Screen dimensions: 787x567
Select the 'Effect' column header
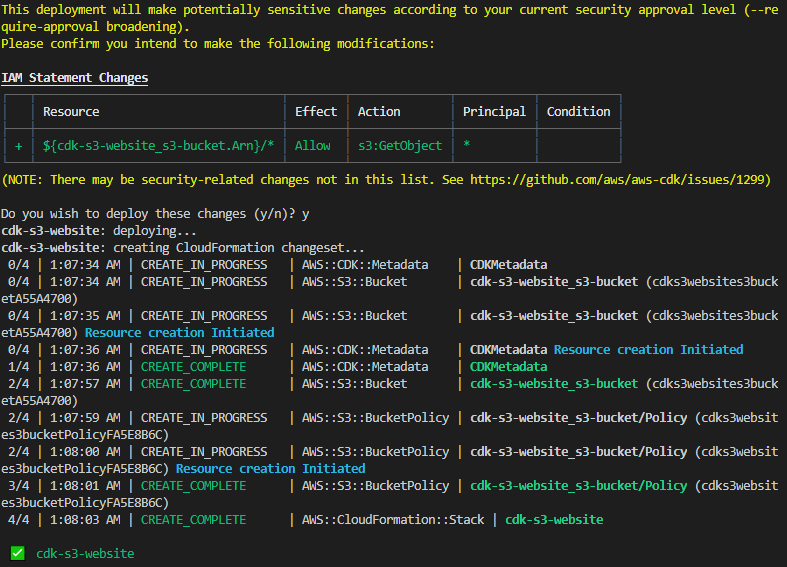pos(316,111)
